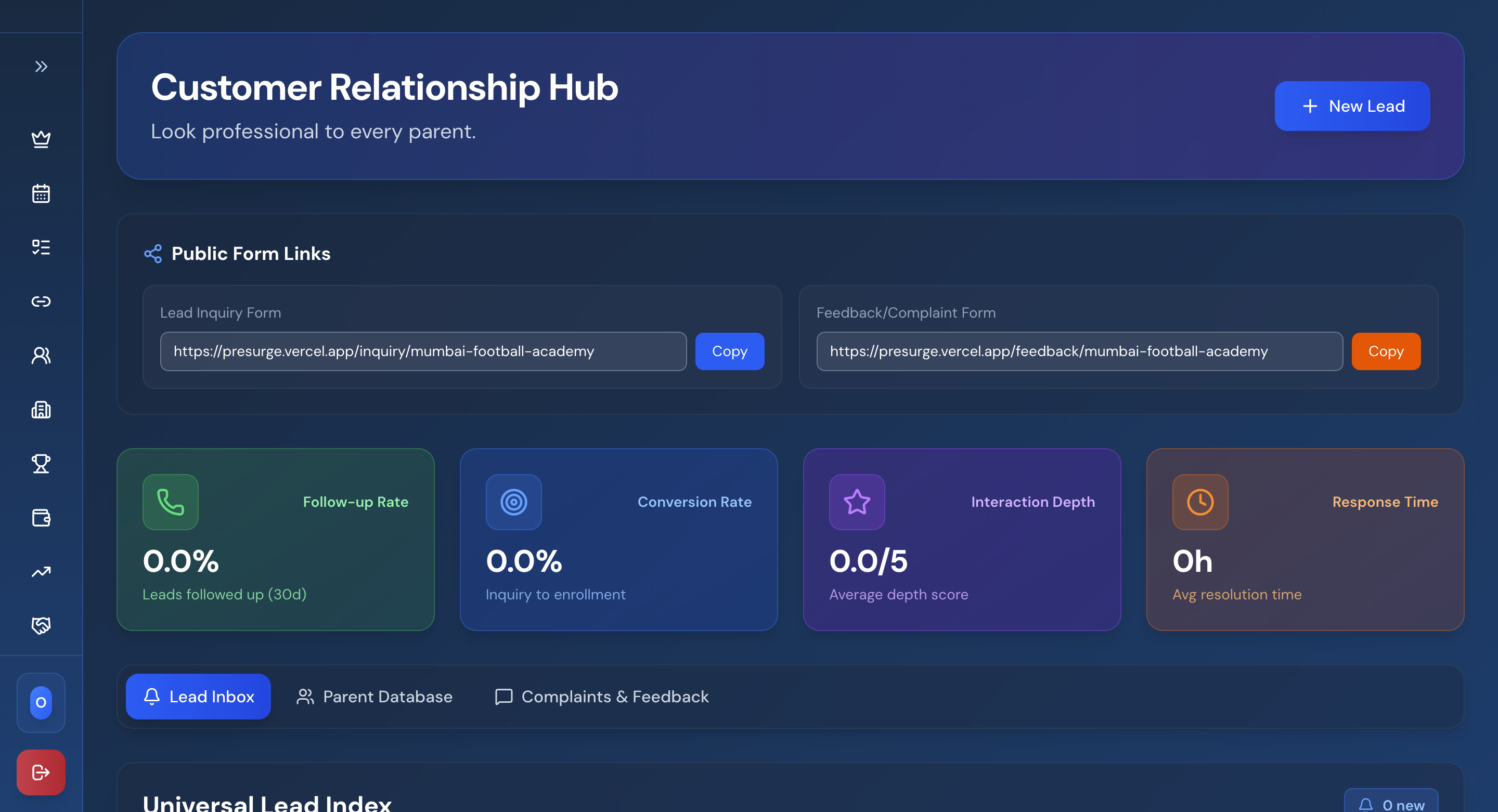
Task: Switch to the Parent Database tab
Action: click(x=374, y=697)
